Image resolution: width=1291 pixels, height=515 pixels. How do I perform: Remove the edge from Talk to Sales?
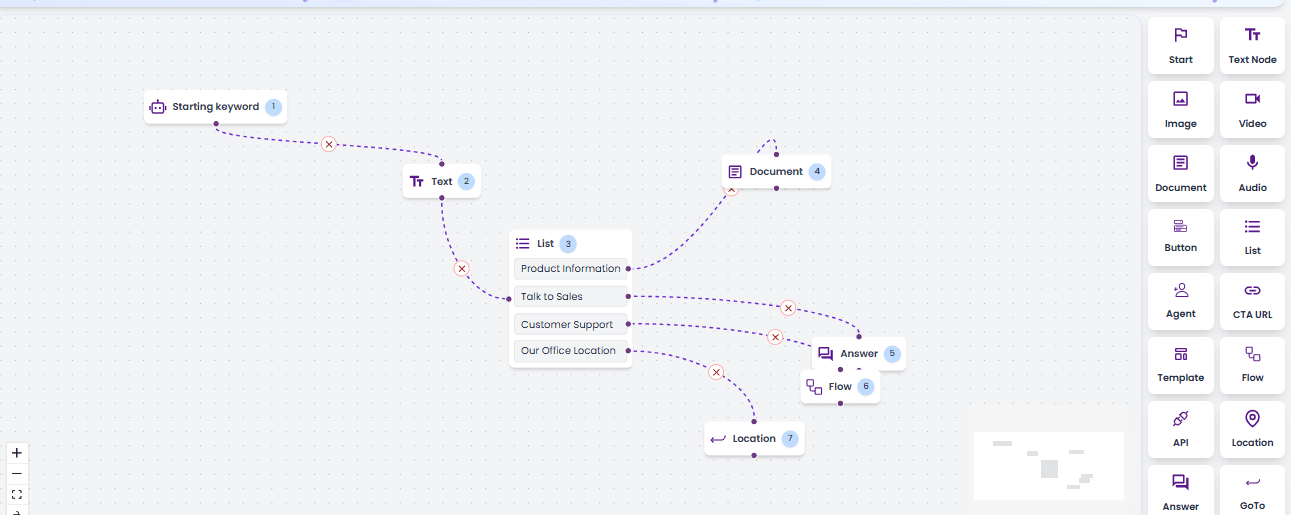click(x=788, y=308)
